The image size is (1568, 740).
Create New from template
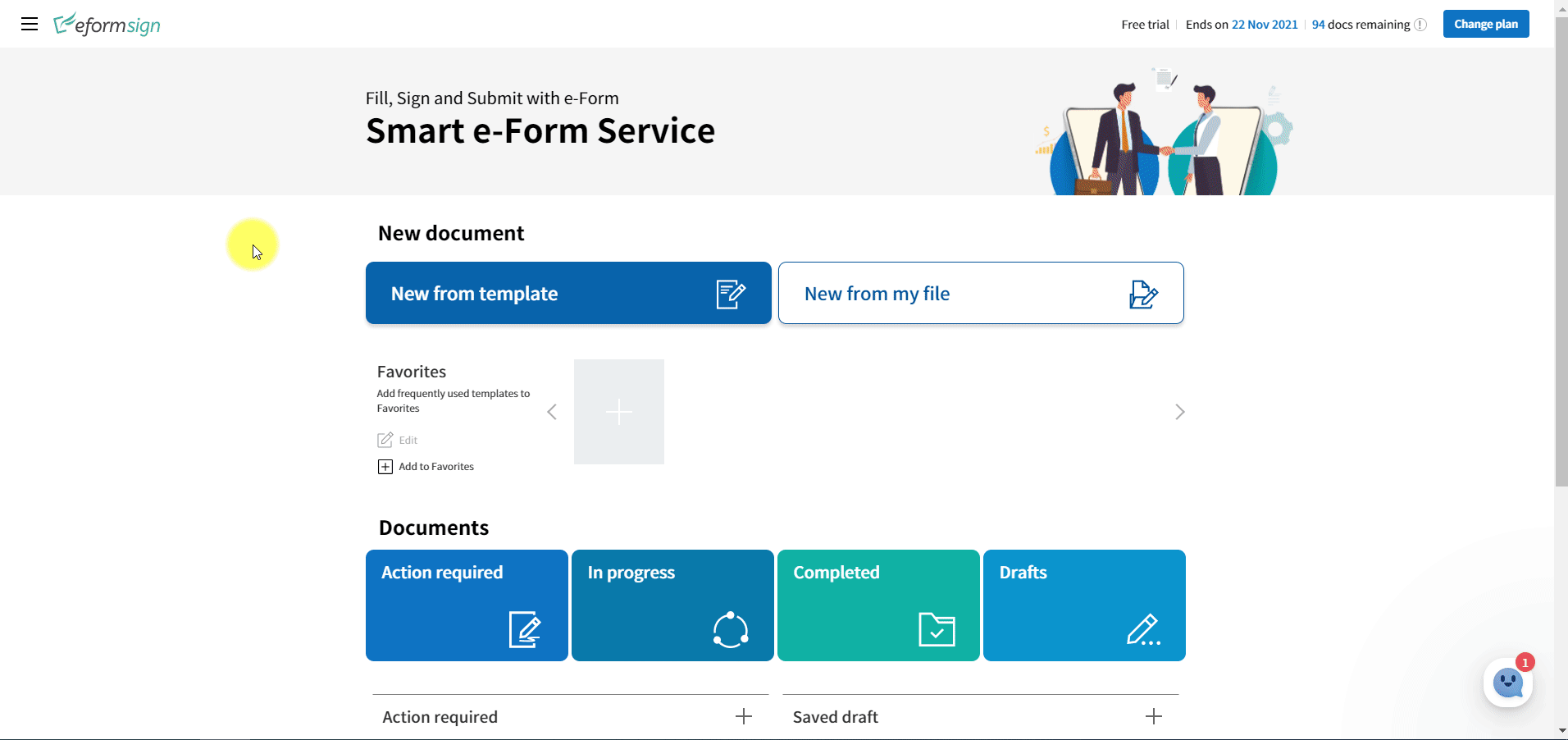pos(568,293)
